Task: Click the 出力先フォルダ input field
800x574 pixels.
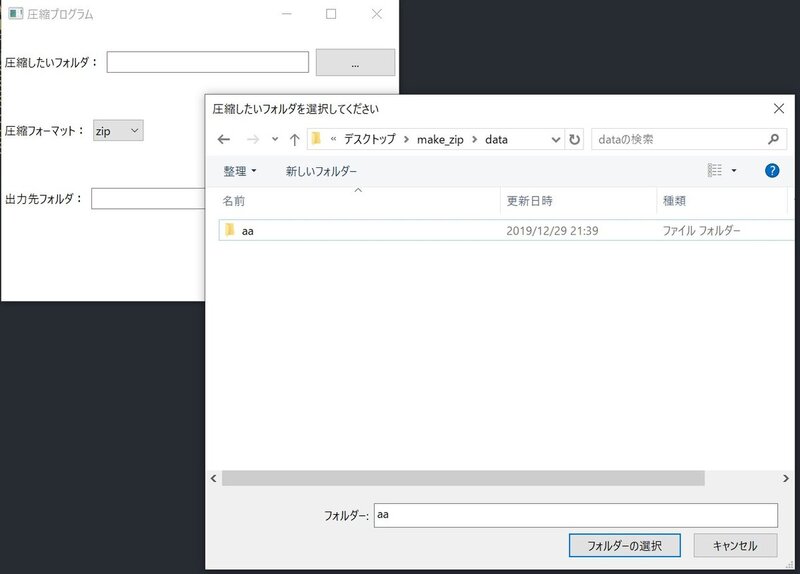Action: 148,198
